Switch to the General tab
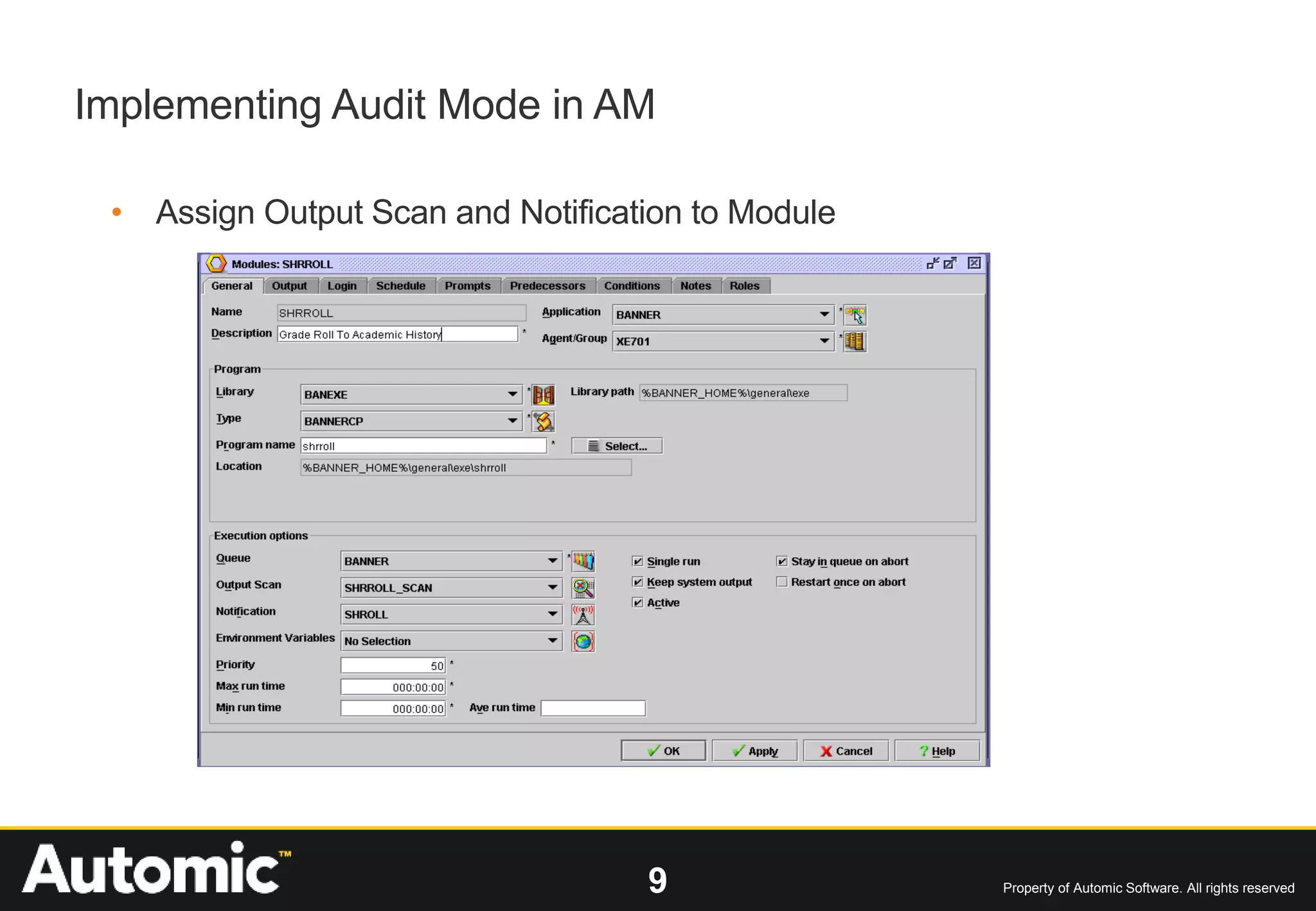The width and height of the screenshot is (1316, 911). pos(232,286)
